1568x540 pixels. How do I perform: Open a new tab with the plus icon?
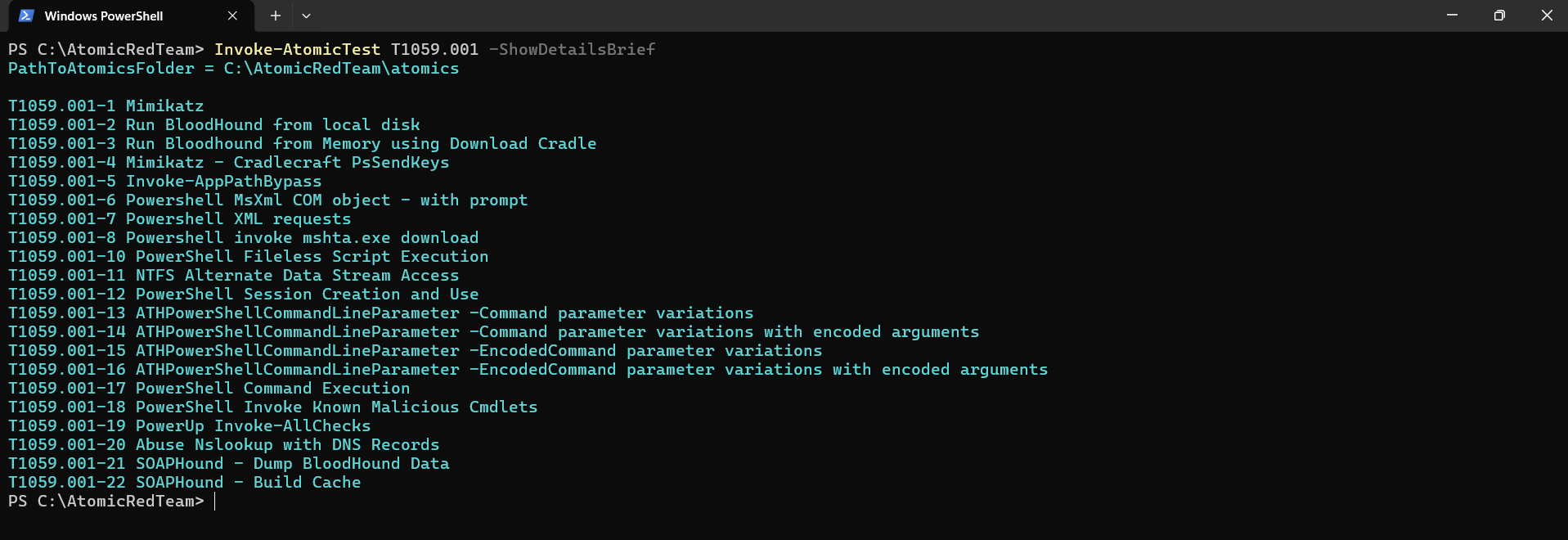(276, 16)
